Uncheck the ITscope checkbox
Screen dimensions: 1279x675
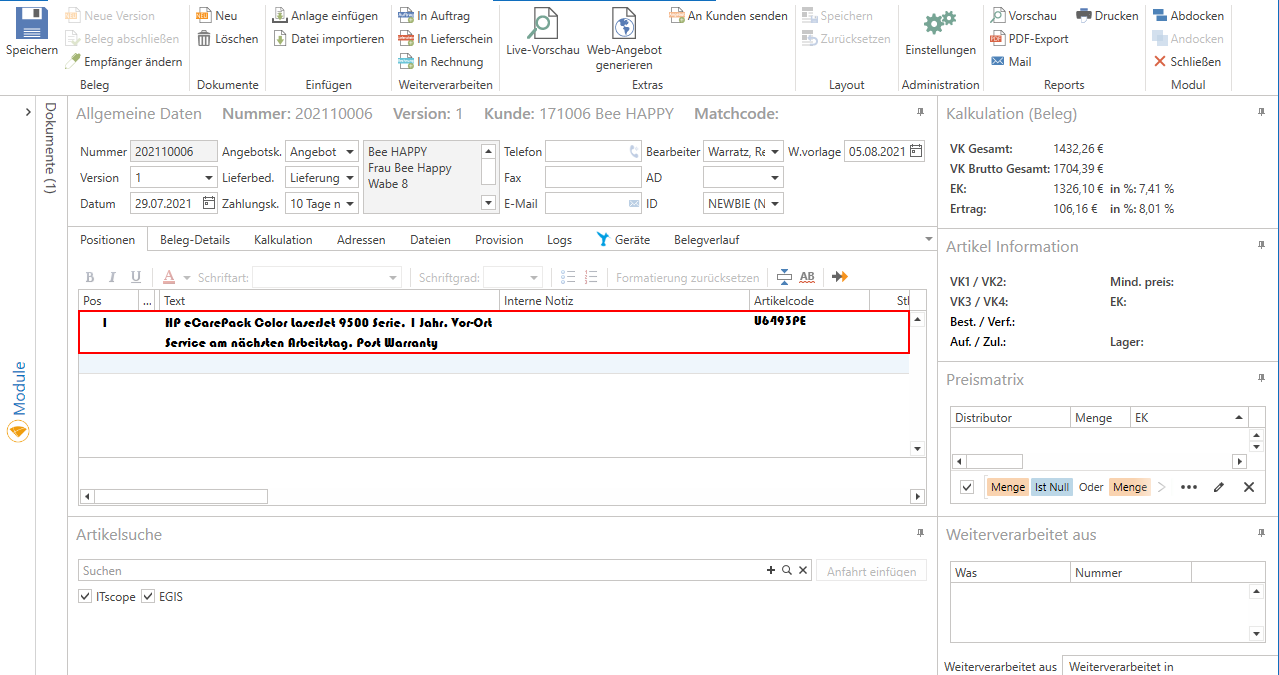tap(85, 597)
